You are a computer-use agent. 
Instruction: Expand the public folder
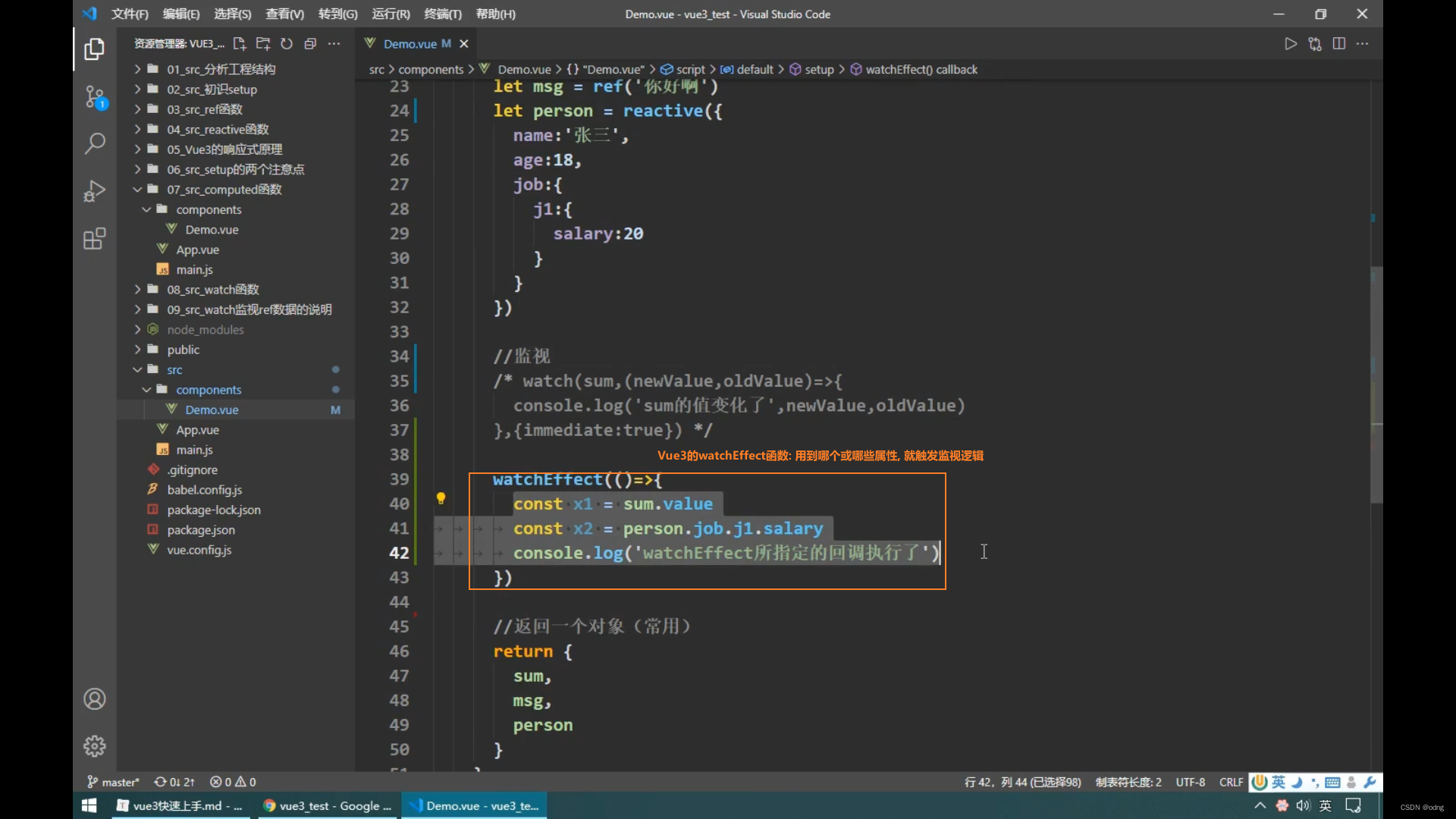(183, 350)
